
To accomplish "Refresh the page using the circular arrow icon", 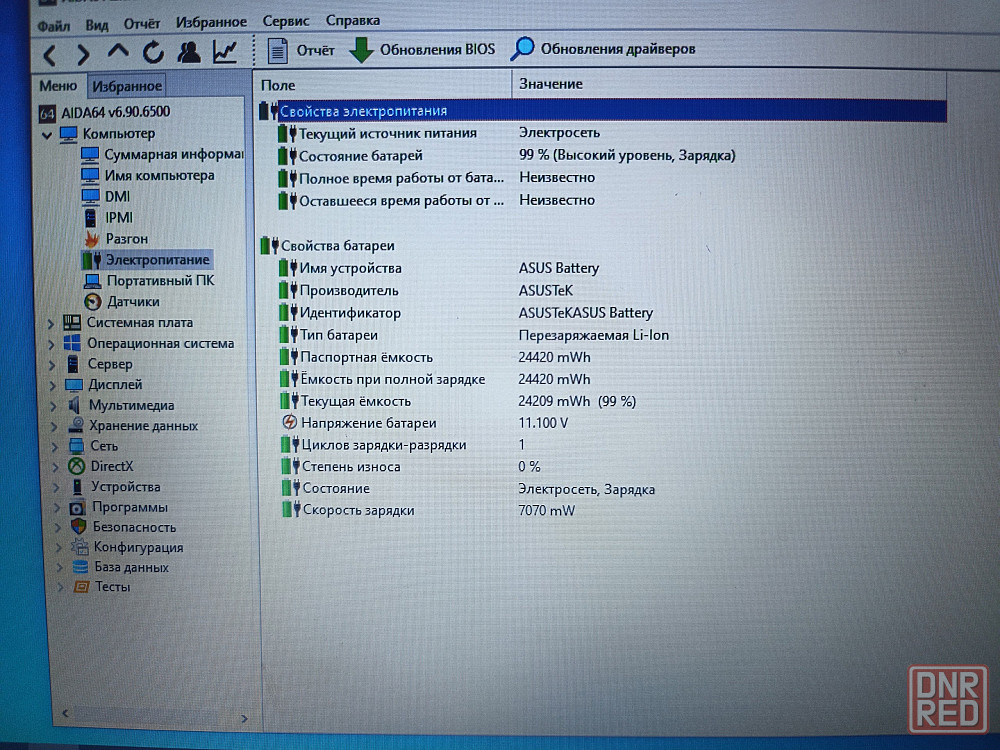I will click(x=153, y=52).
